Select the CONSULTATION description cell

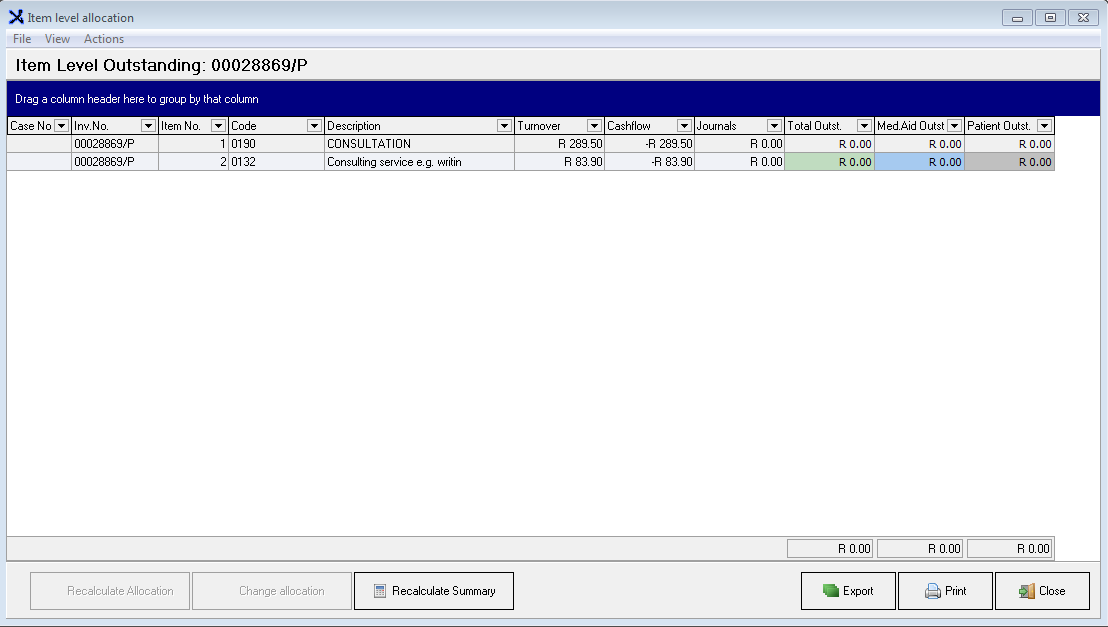click(x=419, y=144)
